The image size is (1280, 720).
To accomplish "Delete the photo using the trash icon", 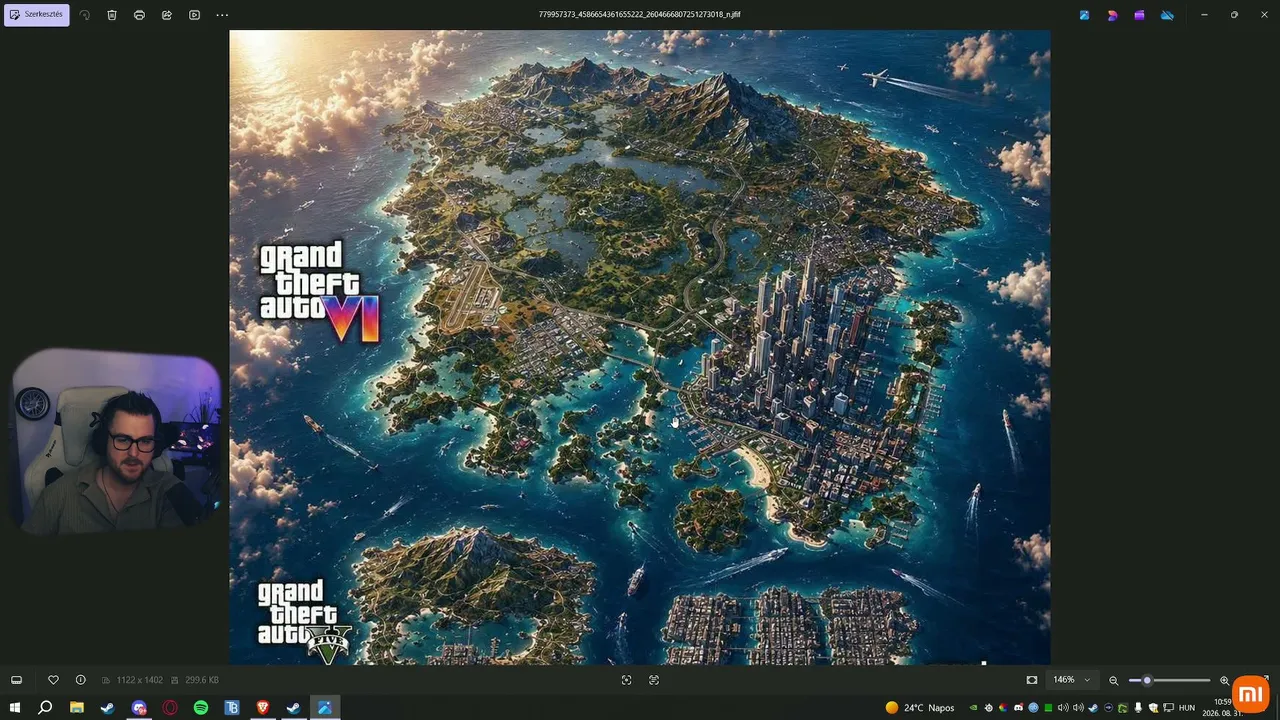I will pos(112,15).
